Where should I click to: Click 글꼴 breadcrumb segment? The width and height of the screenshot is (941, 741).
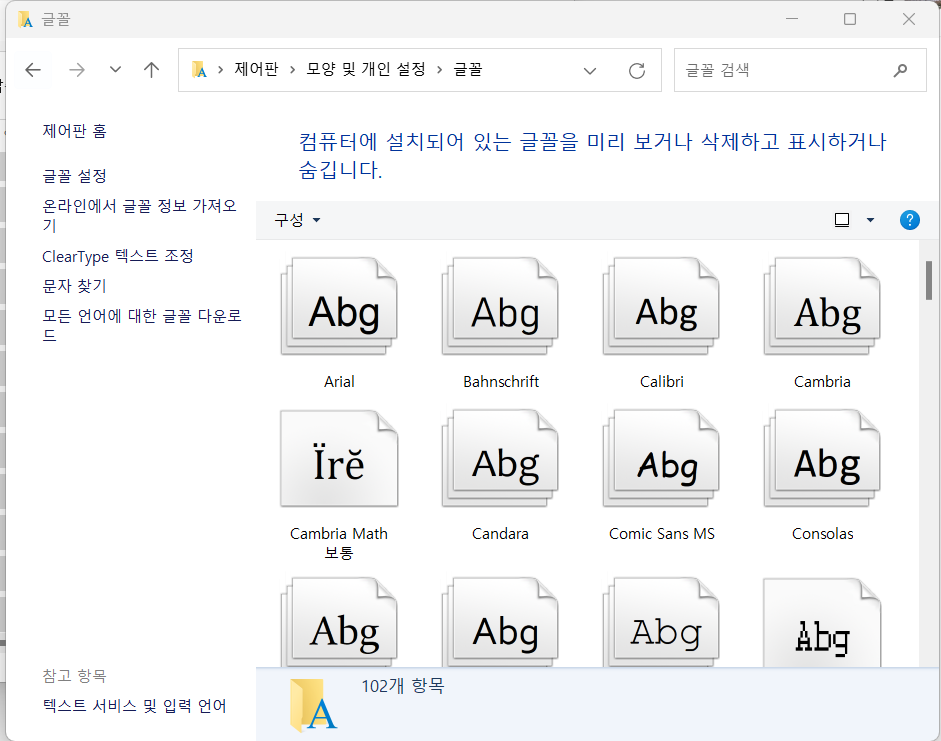click(x=467, y=70)
